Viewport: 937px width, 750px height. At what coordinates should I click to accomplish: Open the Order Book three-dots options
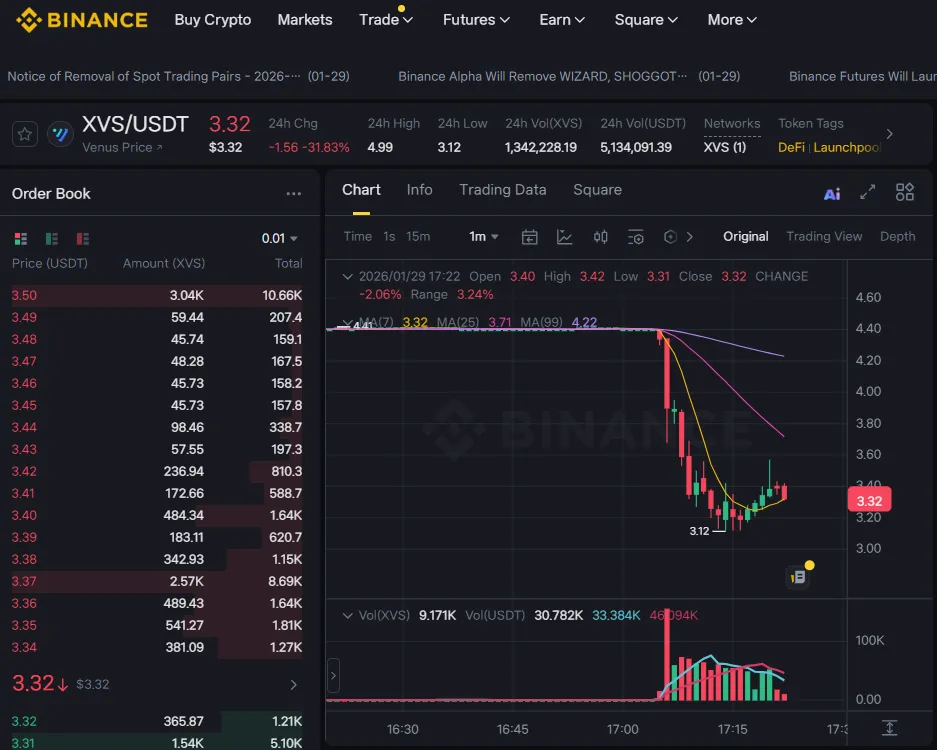pos(293,194)
